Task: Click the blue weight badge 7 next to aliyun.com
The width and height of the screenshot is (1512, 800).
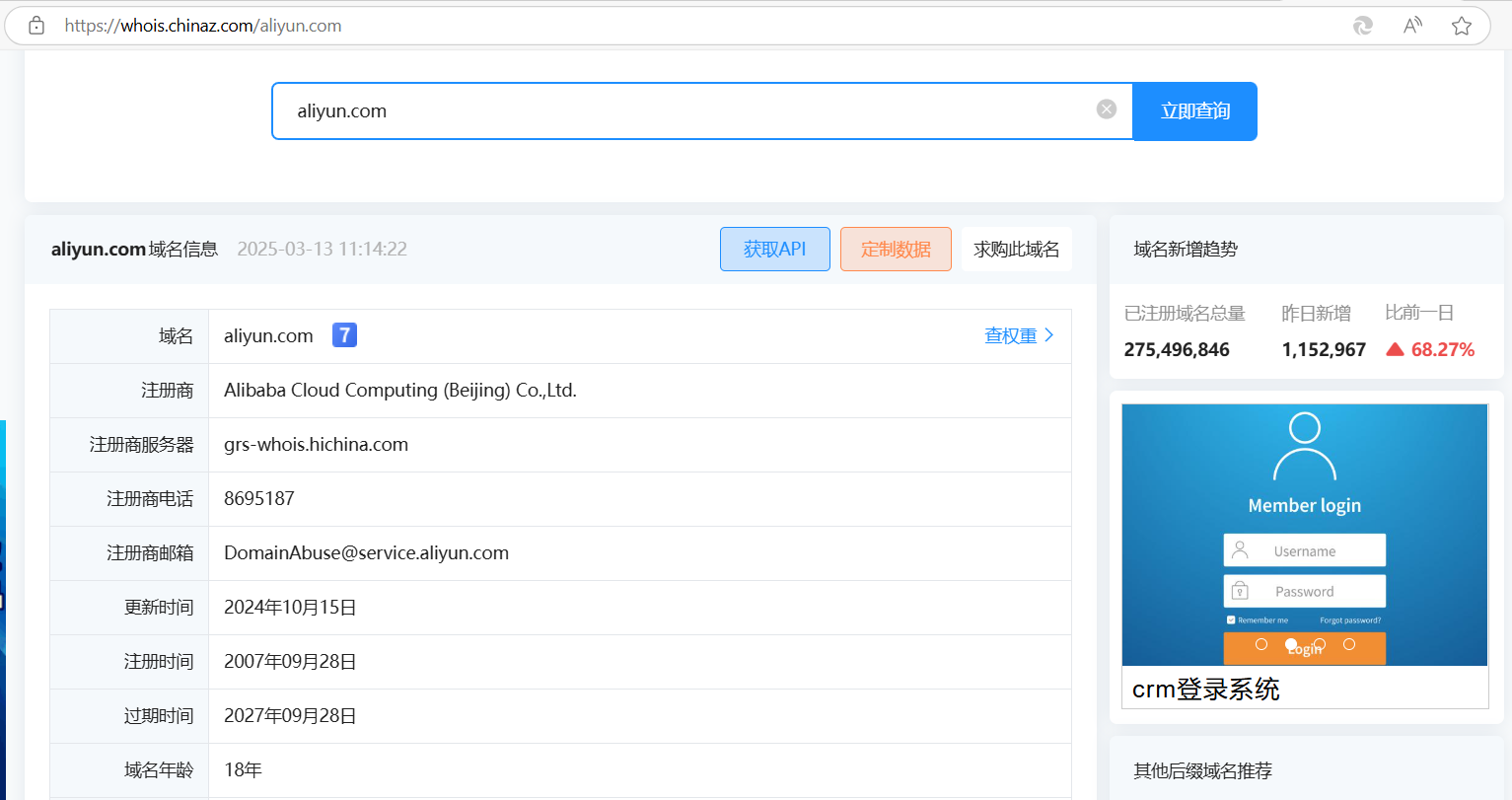Action: 344,335
